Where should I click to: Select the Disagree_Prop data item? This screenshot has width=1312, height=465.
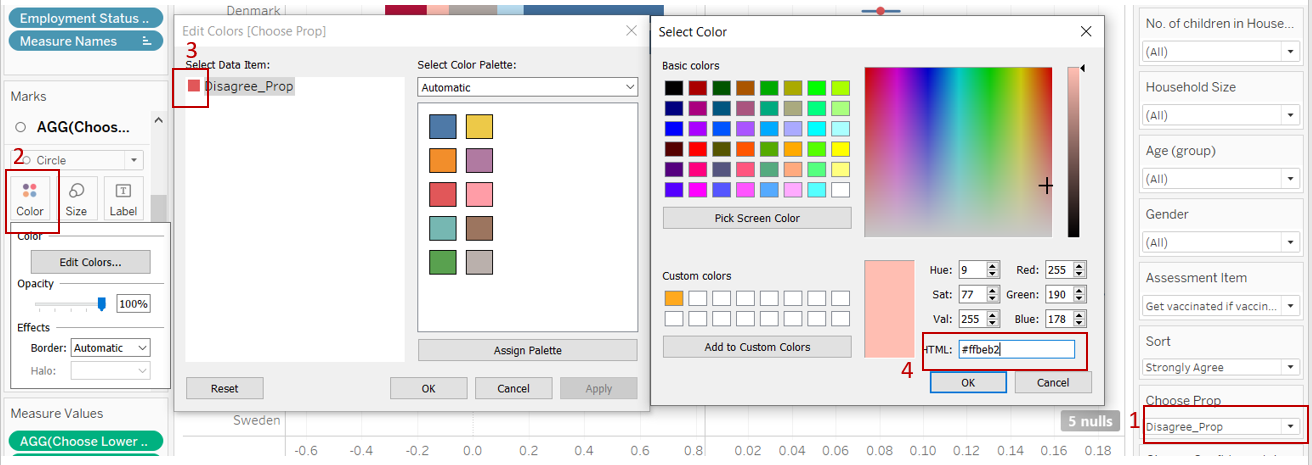point(249,87)
